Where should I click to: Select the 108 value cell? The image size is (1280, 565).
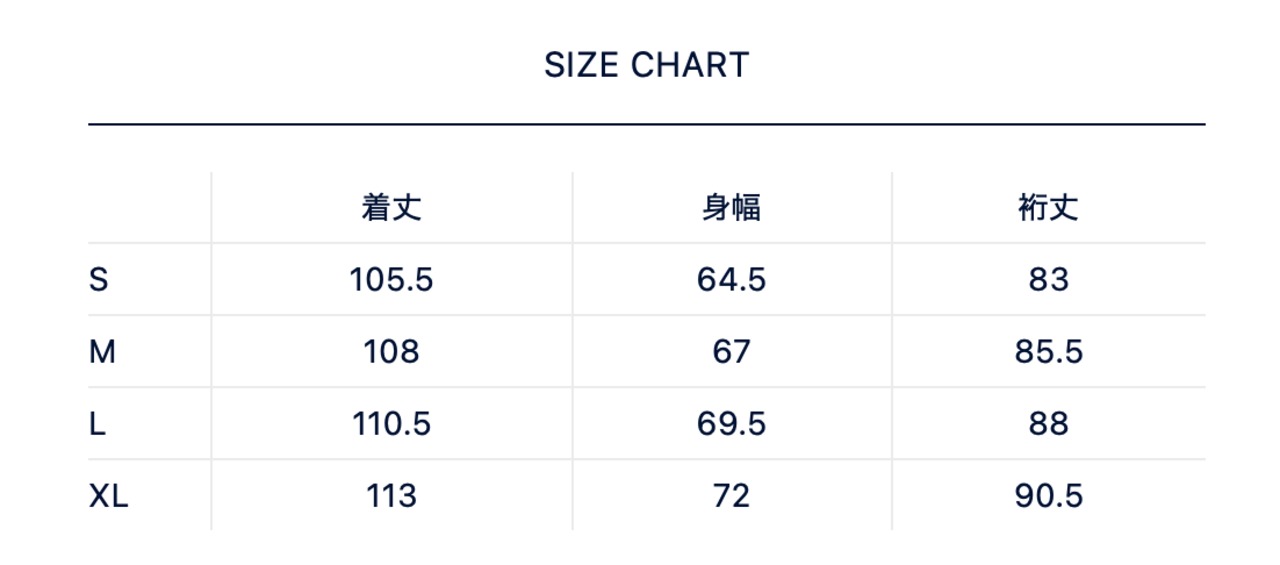[x=391, y=352]
